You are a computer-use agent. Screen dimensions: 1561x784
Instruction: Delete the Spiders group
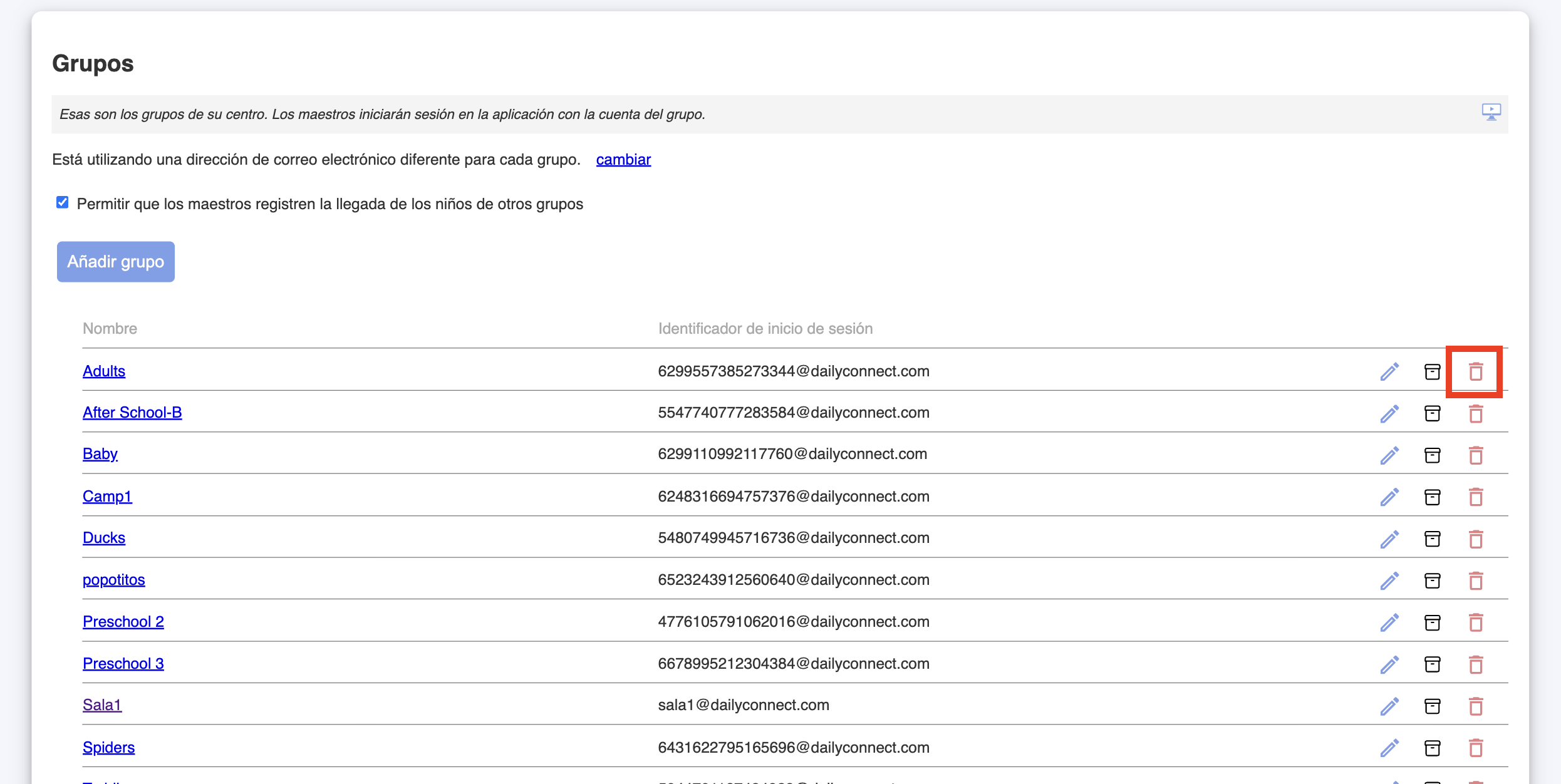(x=1475, y=748)
